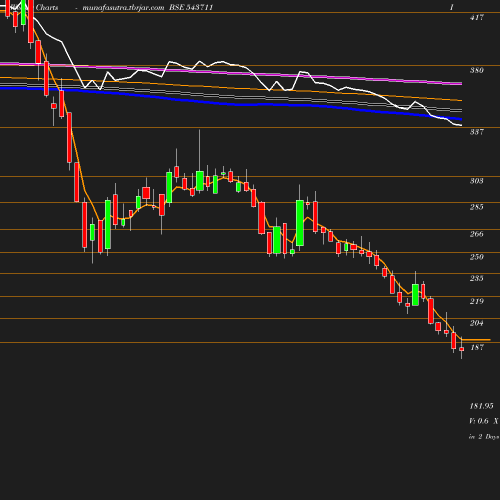Click the 204 price axis label

tap(477, 323)
